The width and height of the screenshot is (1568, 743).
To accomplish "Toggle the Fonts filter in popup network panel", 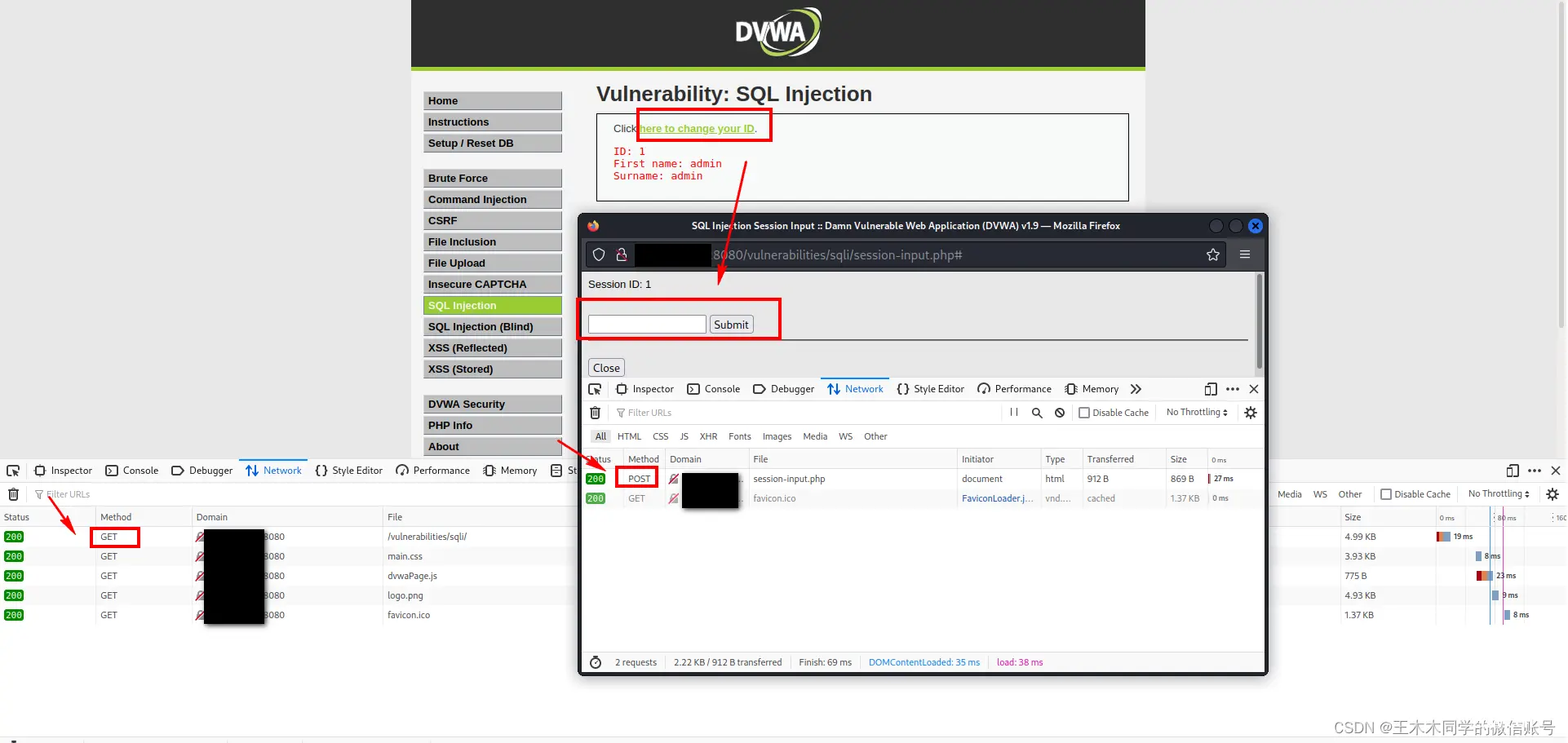I will pos(740,436).
